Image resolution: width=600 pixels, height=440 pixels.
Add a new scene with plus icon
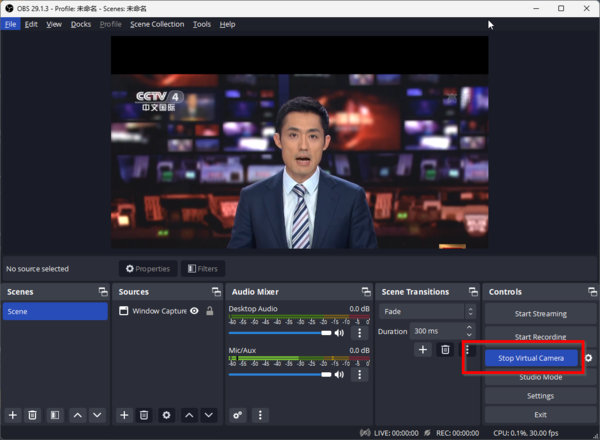coord(13,415)
